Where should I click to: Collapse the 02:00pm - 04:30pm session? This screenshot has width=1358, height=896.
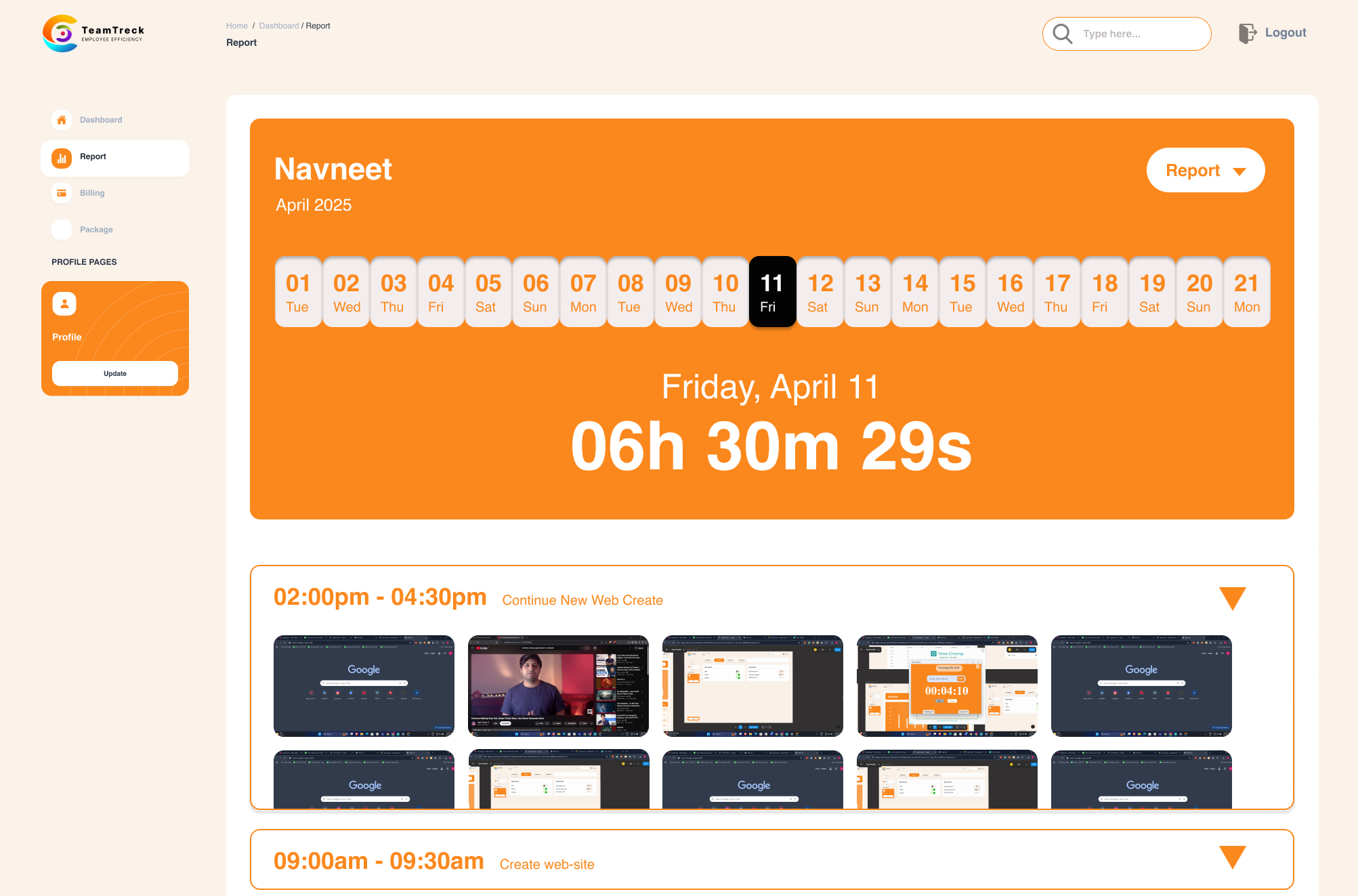(x=1233, y=599)
